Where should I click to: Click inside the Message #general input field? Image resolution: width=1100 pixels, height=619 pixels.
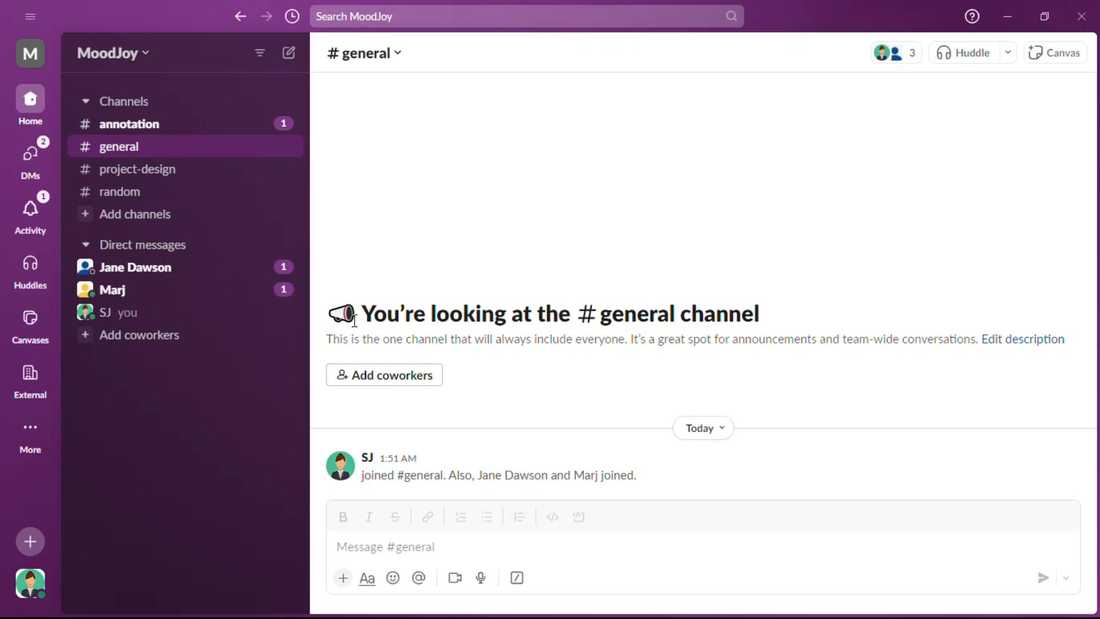click(x=600, y=546)
